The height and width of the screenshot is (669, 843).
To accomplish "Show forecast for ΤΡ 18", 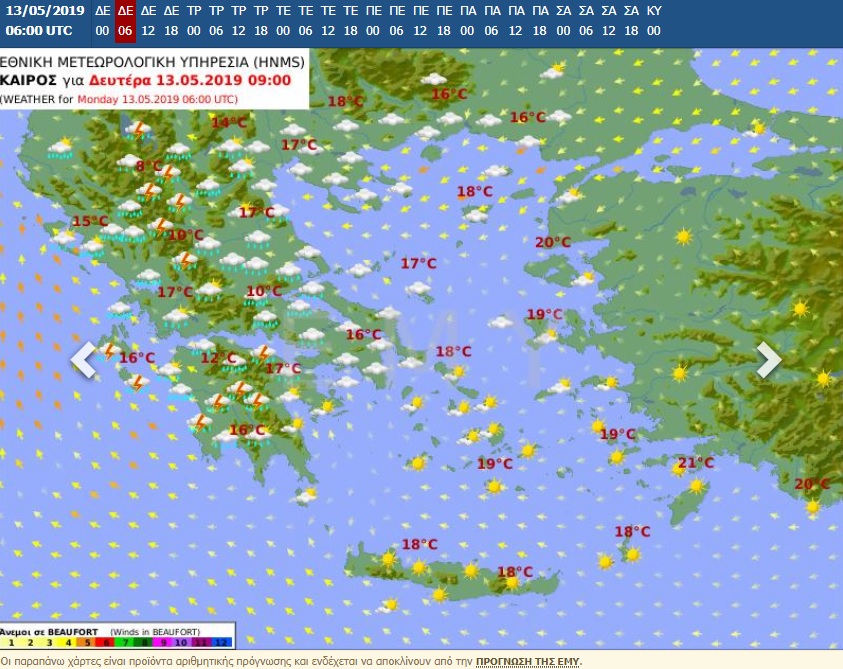I will tap(261, 21).
